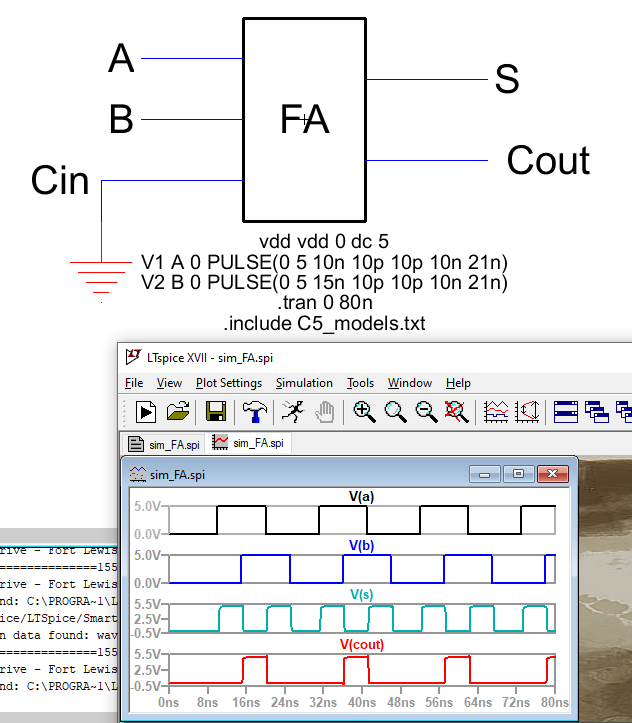Run the simulation with the running man icon
Screen dimensions: 632x723
[292, 411]
